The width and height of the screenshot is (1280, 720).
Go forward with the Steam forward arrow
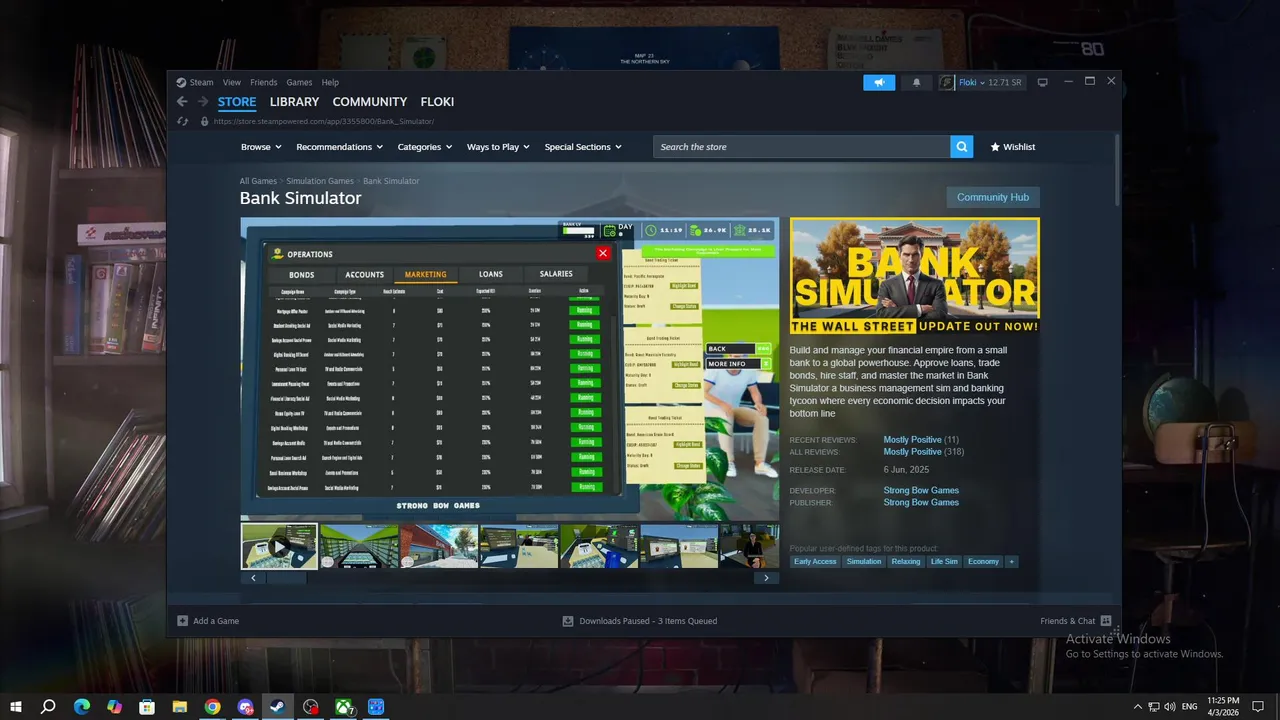point(203,102)
